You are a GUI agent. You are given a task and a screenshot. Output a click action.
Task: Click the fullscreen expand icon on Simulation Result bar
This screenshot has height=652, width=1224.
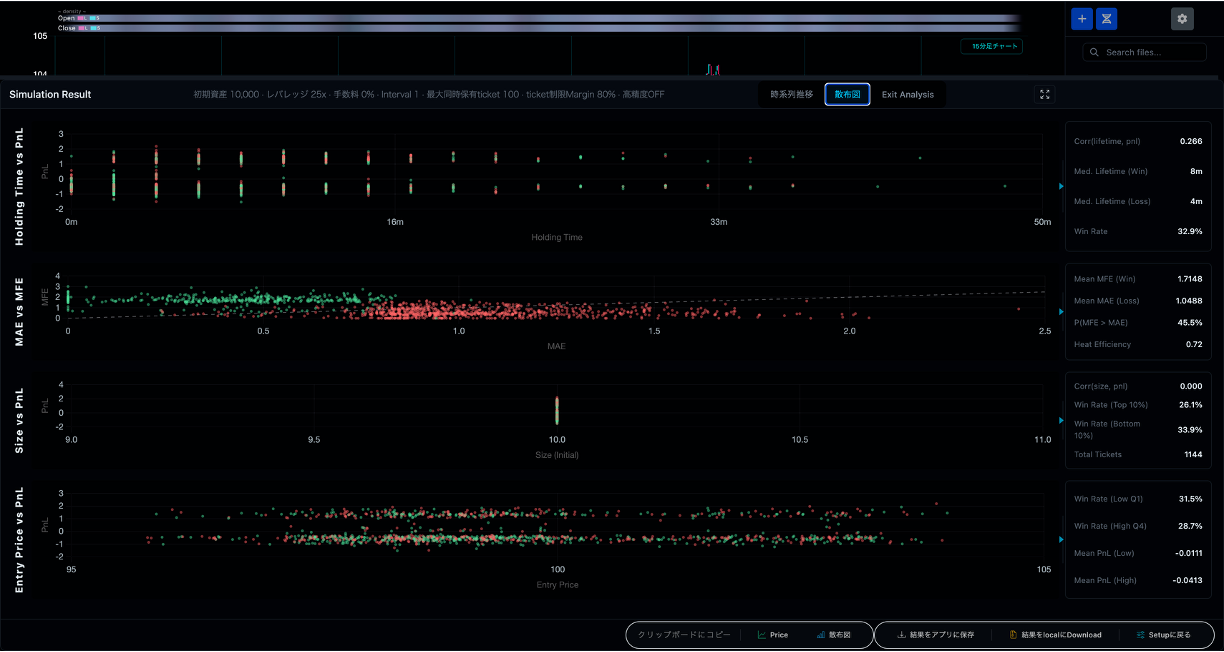[x=1044, y=94]
